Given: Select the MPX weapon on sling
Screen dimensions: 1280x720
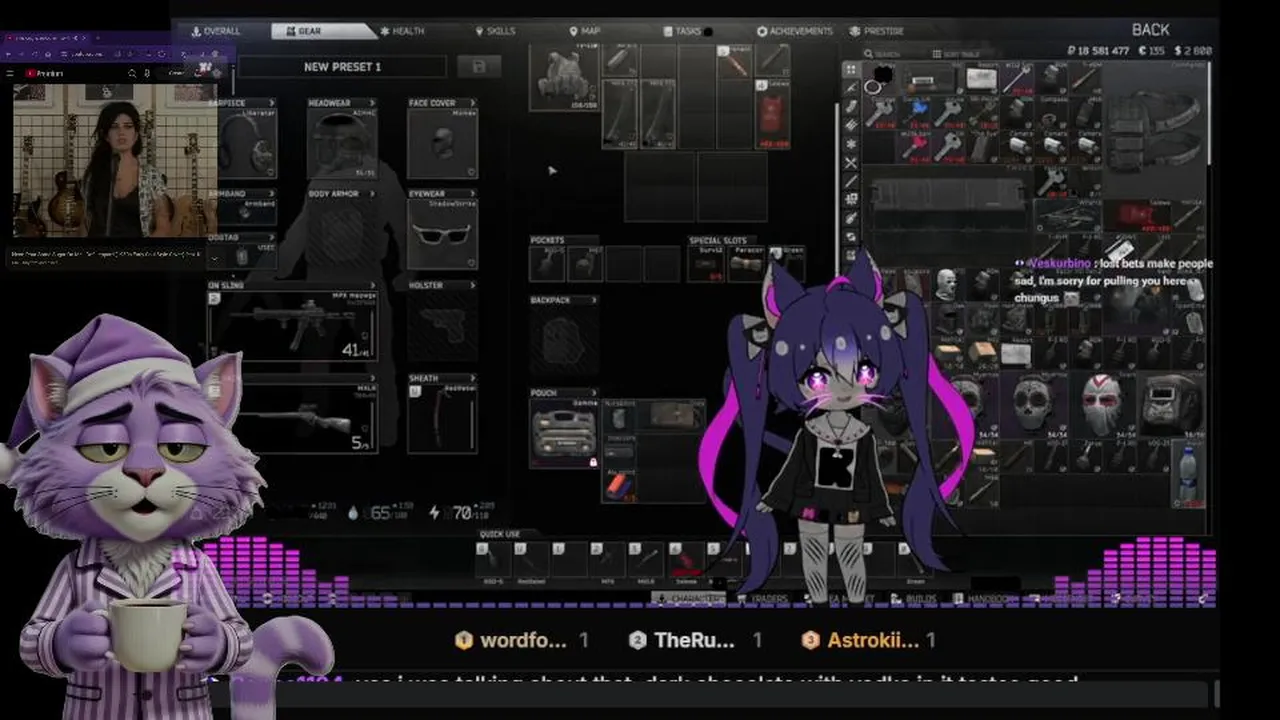Looking at the screenshot, I should click(292, 326).
